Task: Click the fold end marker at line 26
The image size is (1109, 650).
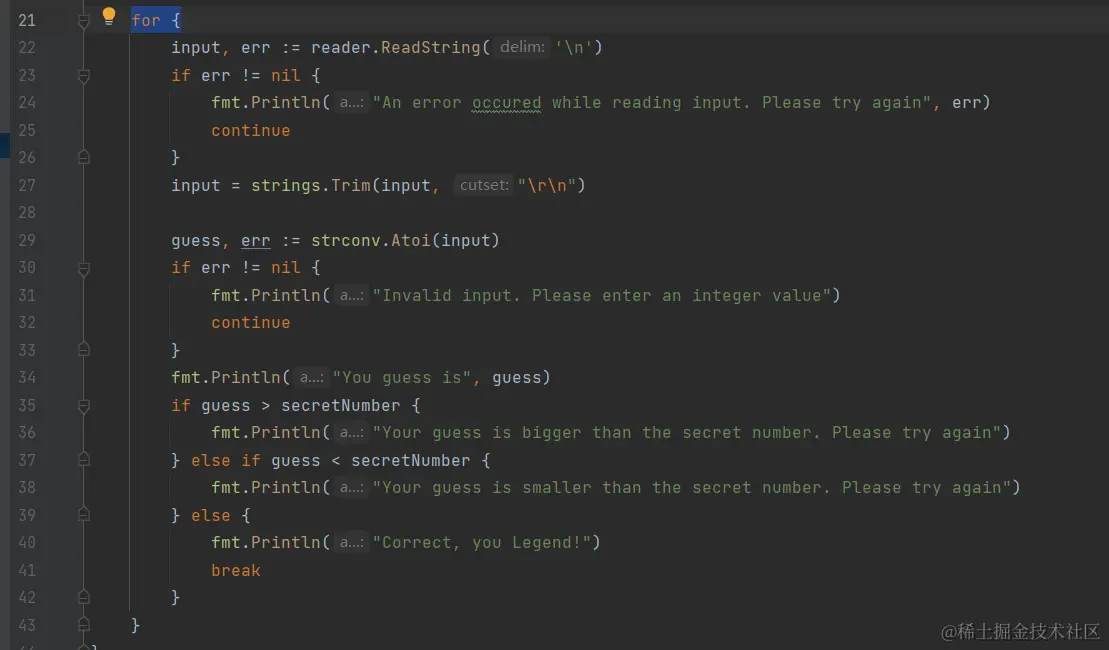Action: [x=83, y=157]
